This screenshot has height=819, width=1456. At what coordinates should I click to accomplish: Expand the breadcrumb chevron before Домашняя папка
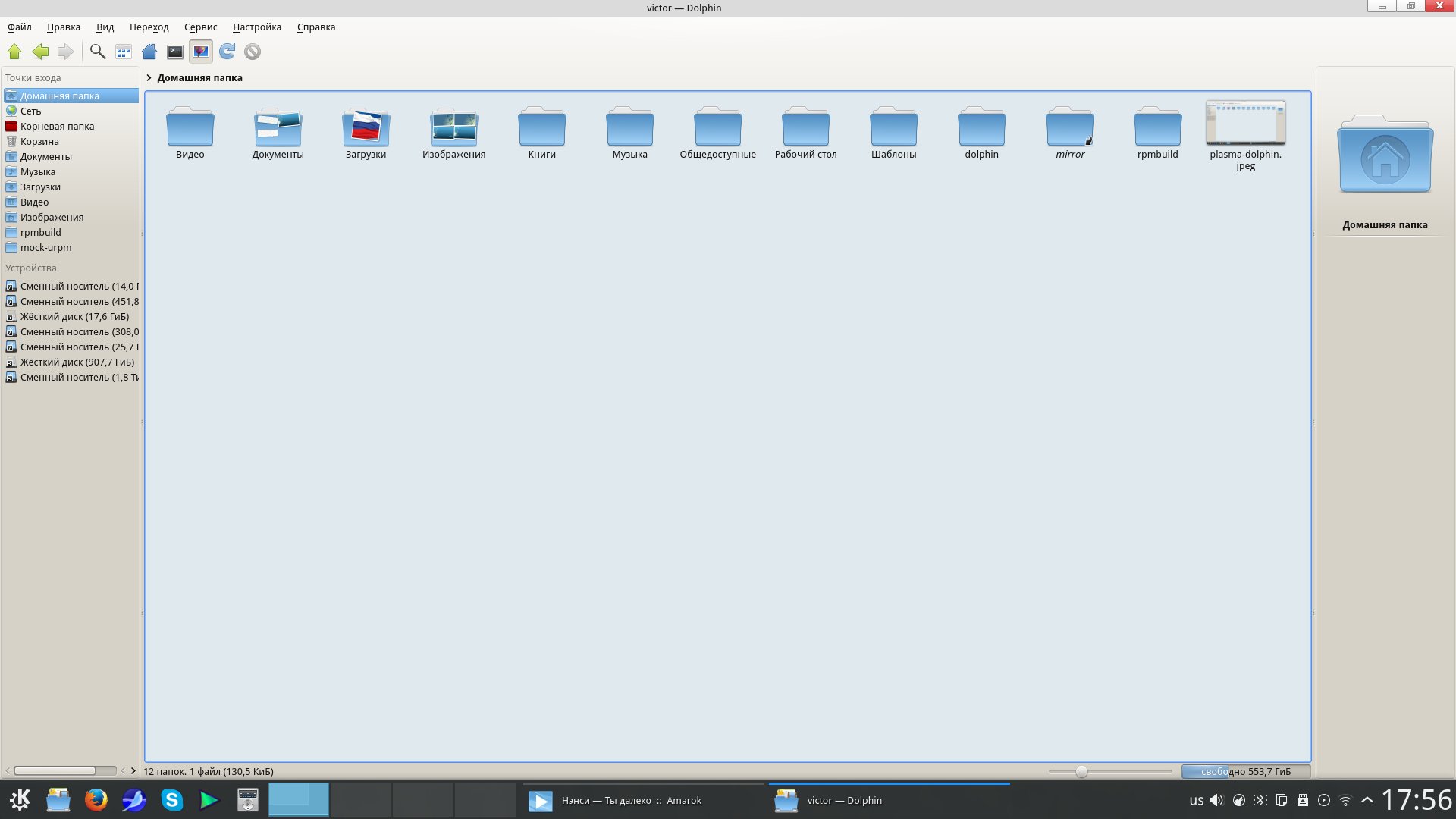pos(149,78)
